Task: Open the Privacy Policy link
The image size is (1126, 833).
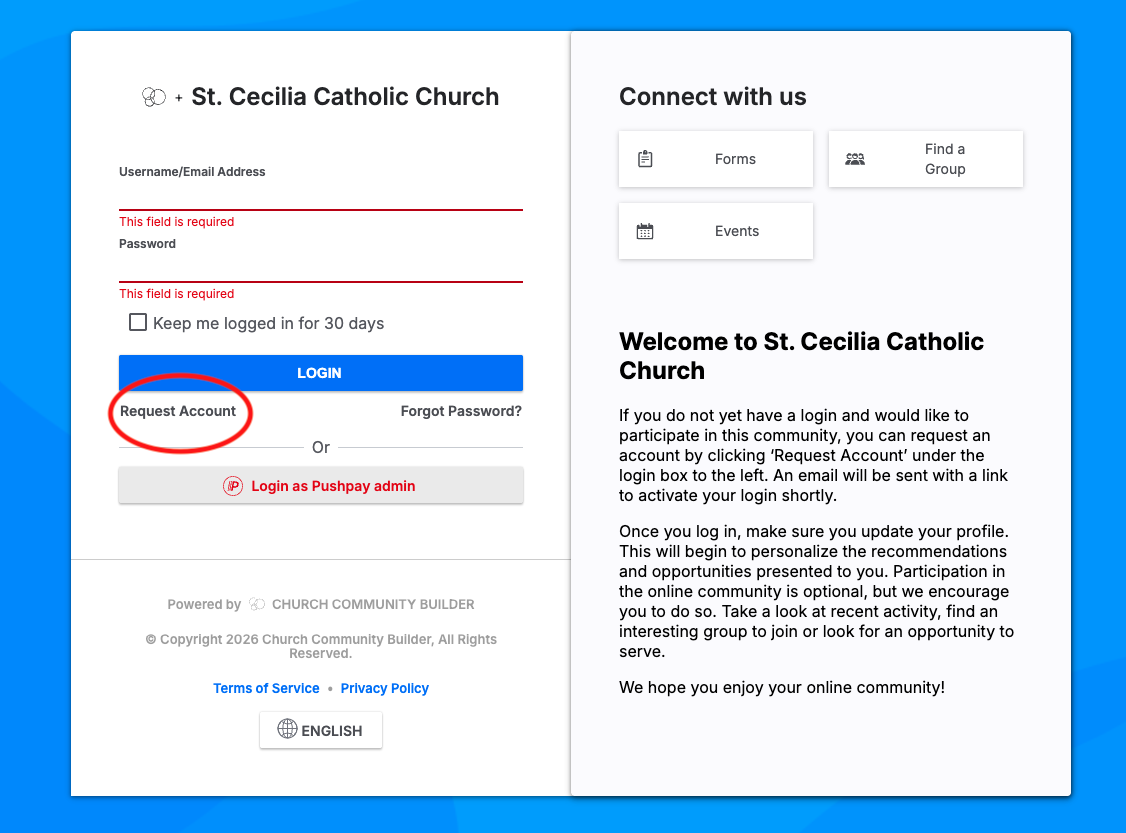Action: pyautogui.click(x=384, y=688)
